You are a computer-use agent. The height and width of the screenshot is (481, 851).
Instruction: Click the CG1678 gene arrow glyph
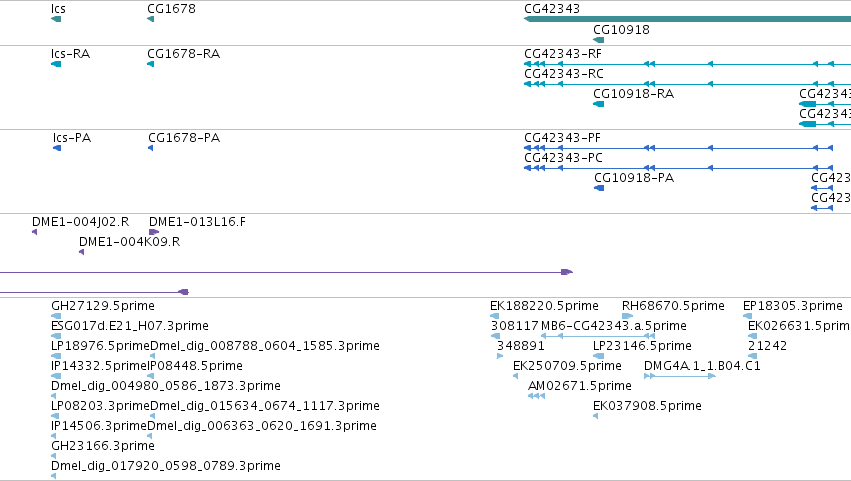tap(150, 19)
